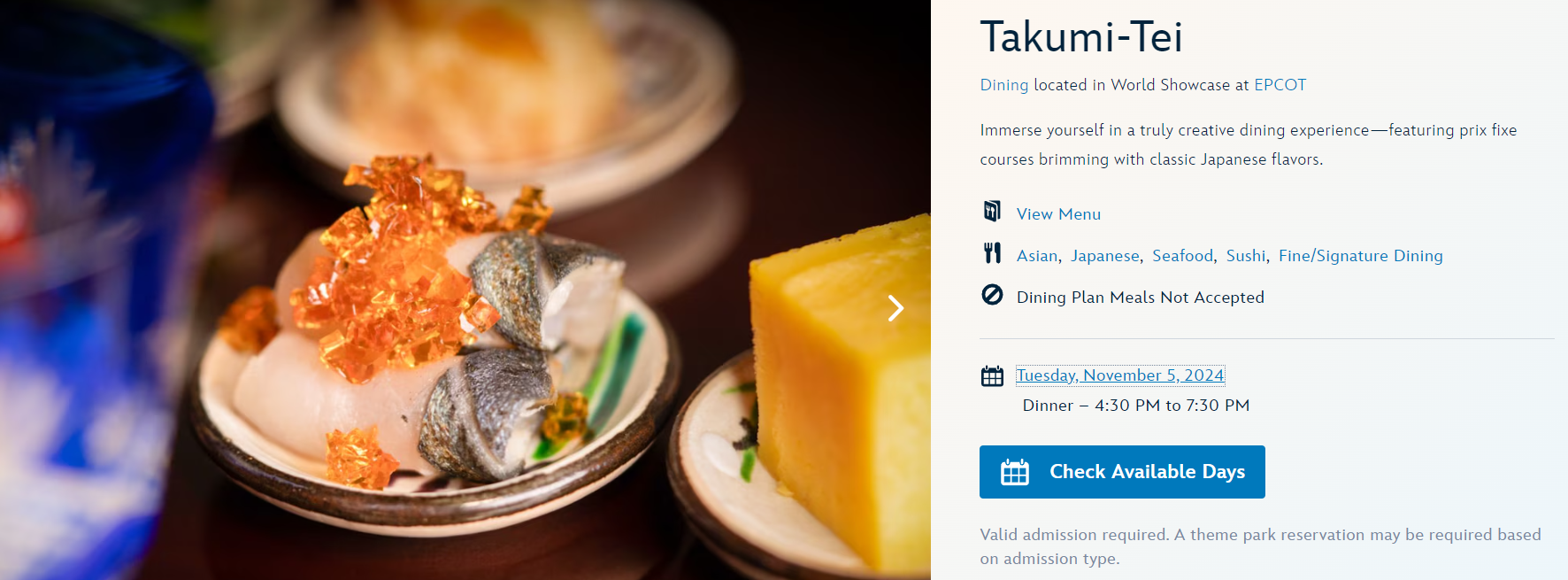Click the Dinner hours 4:30 PM to 7:30 PM text
Viewport: 1568px width, 580px height.
1136,406
